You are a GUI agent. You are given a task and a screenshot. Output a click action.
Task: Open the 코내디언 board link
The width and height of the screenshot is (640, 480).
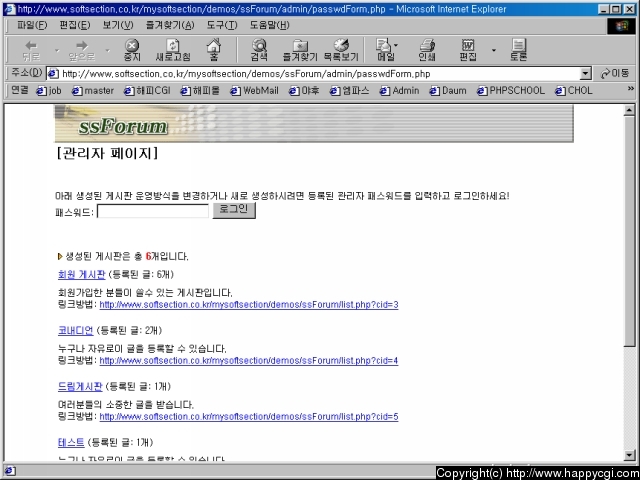point(76,330)
